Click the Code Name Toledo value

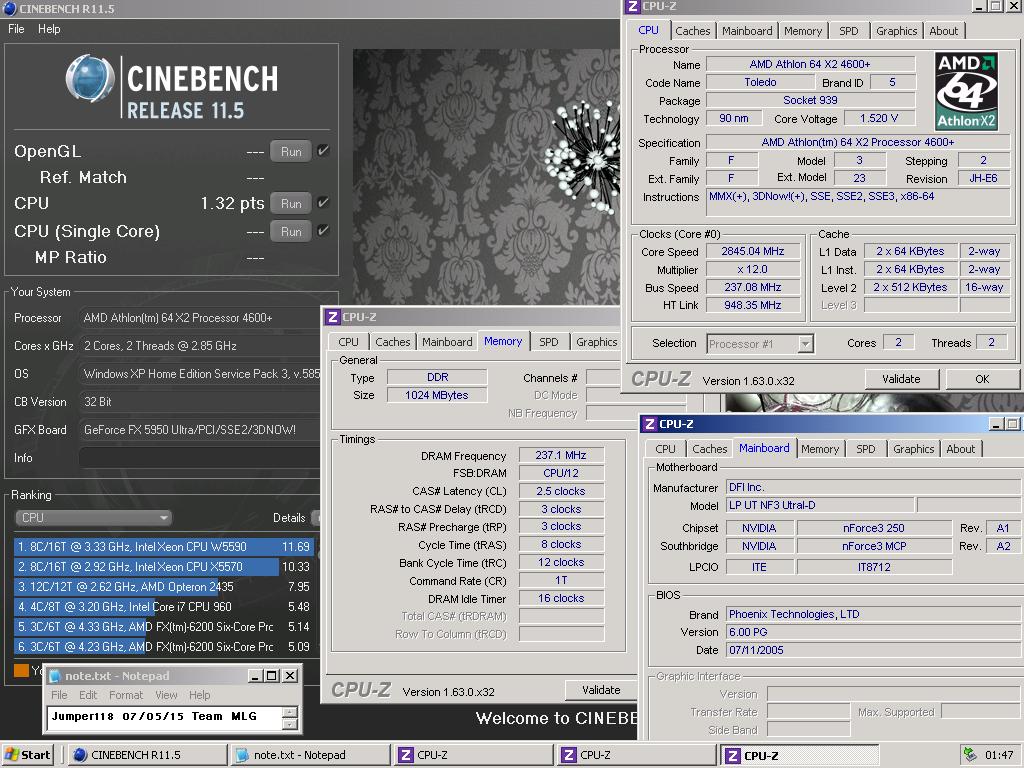click(760, 82)
